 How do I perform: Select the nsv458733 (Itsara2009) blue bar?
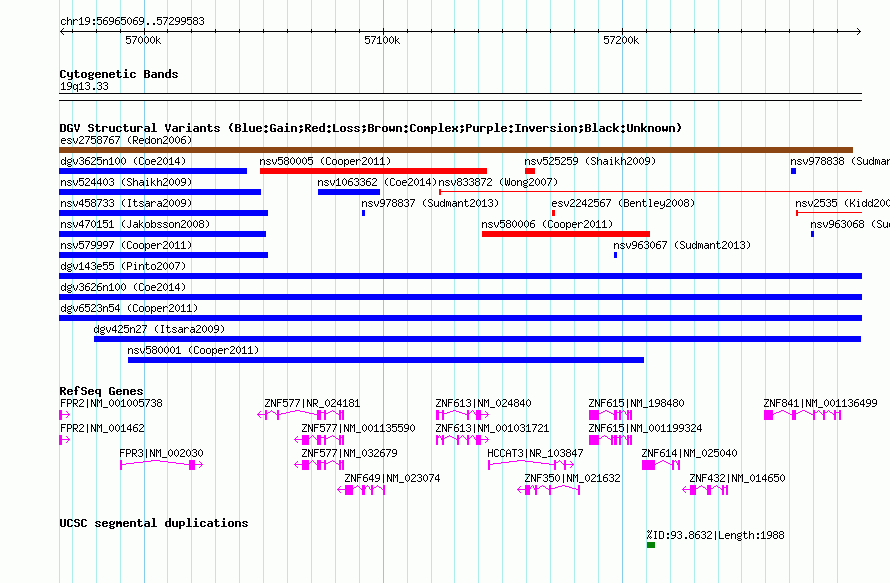pyautogui.click(x=163, y=213)
